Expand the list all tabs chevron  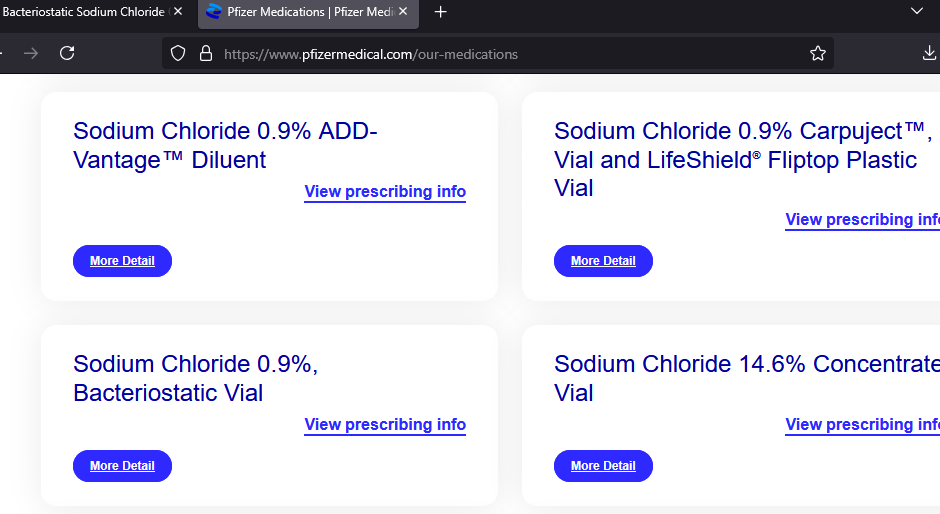click(x=917, y=11)
